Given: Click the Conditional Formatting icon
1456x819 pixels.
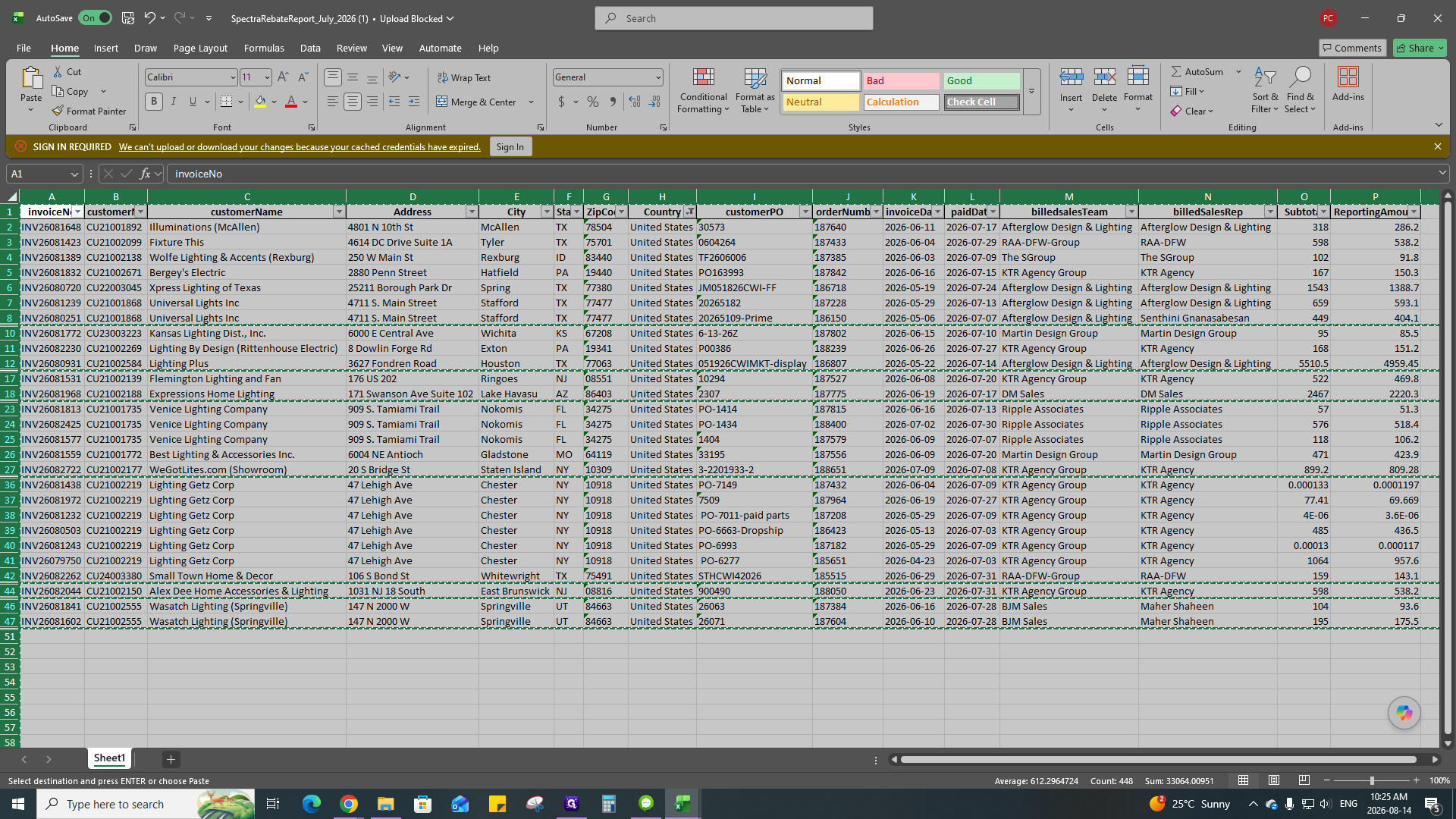Looking at the screenshot, I should click(703, 77).
